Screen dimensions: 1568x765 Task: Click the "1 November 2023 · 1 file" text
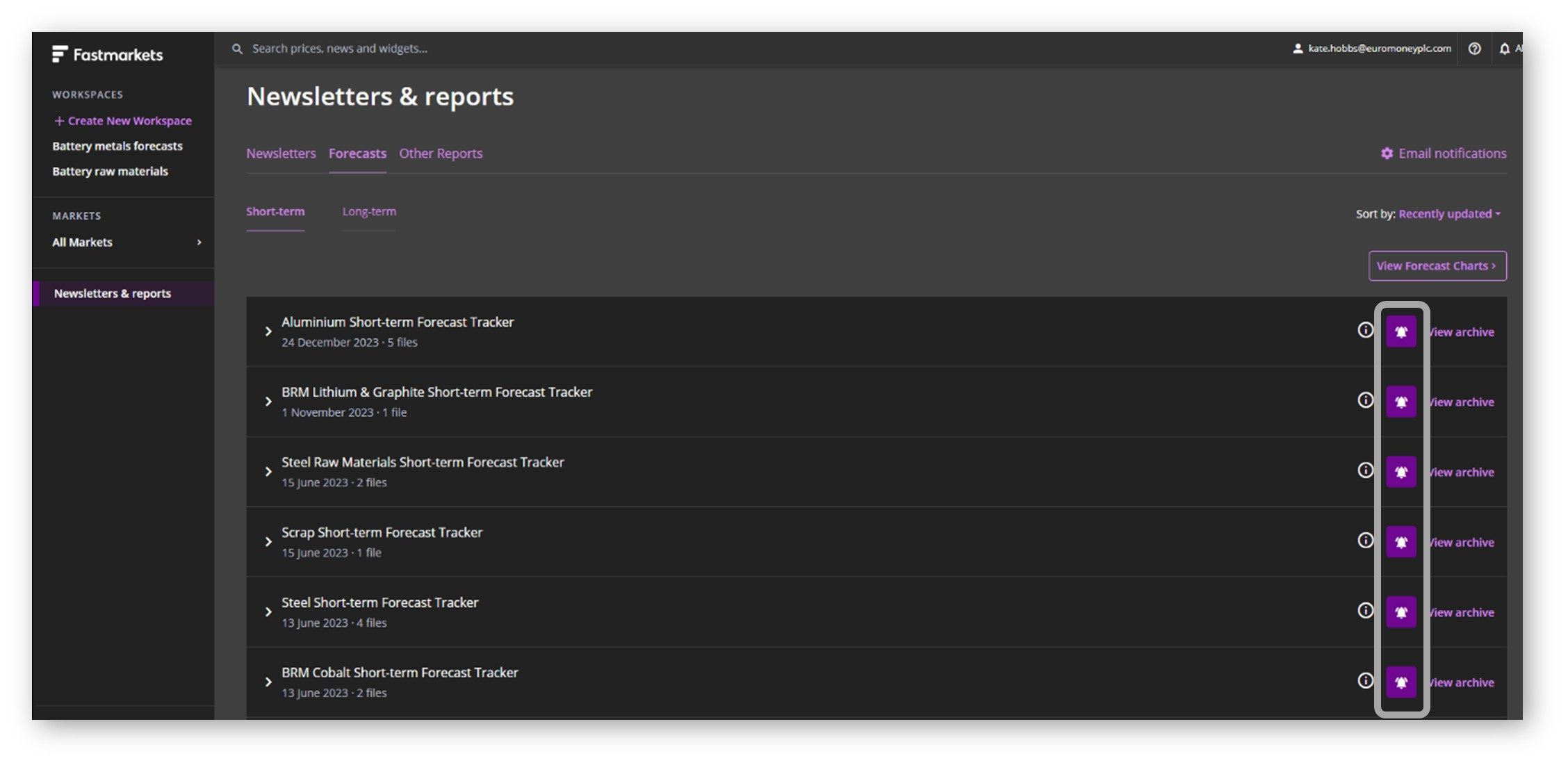point(344,413)
